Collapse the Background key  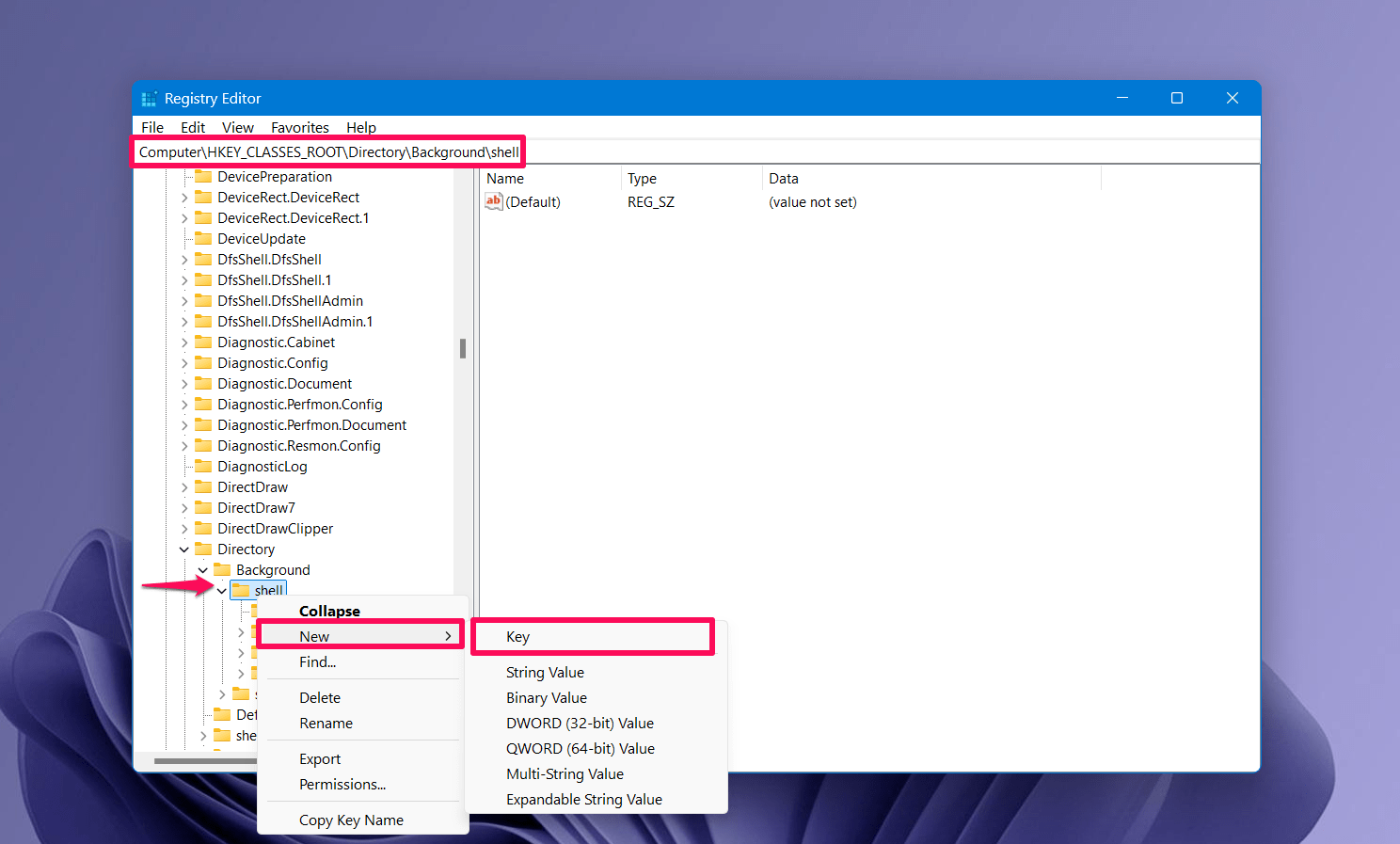tap(203, 570)
